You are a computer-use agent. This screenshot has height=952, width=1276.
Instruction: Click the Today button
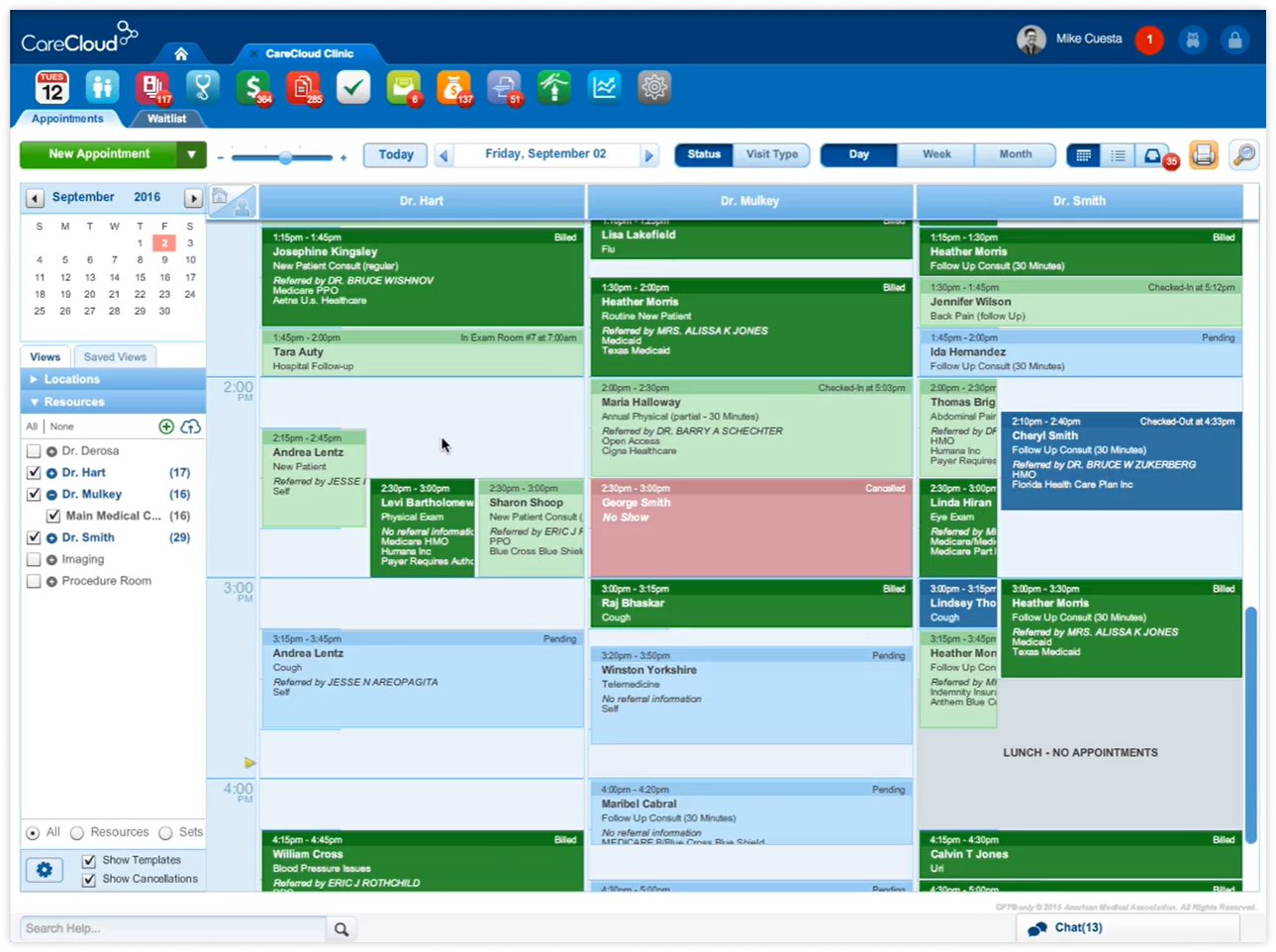[394, 154]
